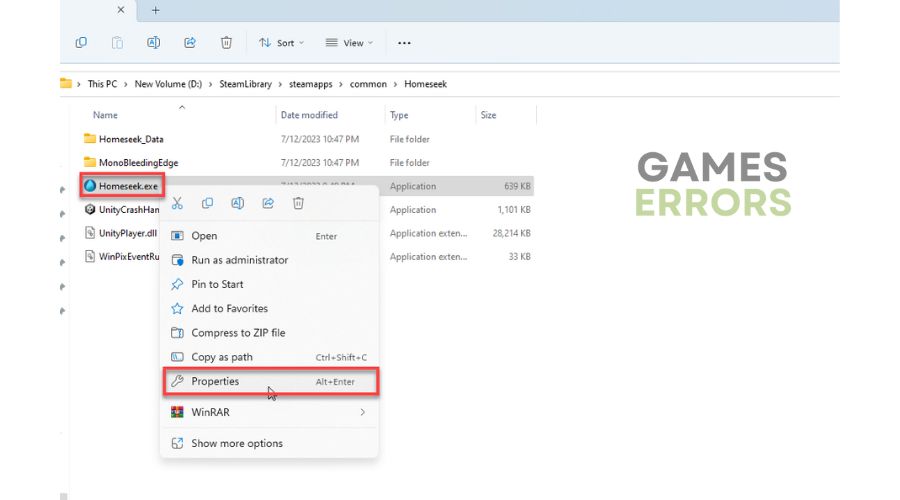Viewport: 900px width, 500px height.
Task: Expand chevron between steamapps and common
Action: point(341,84)
